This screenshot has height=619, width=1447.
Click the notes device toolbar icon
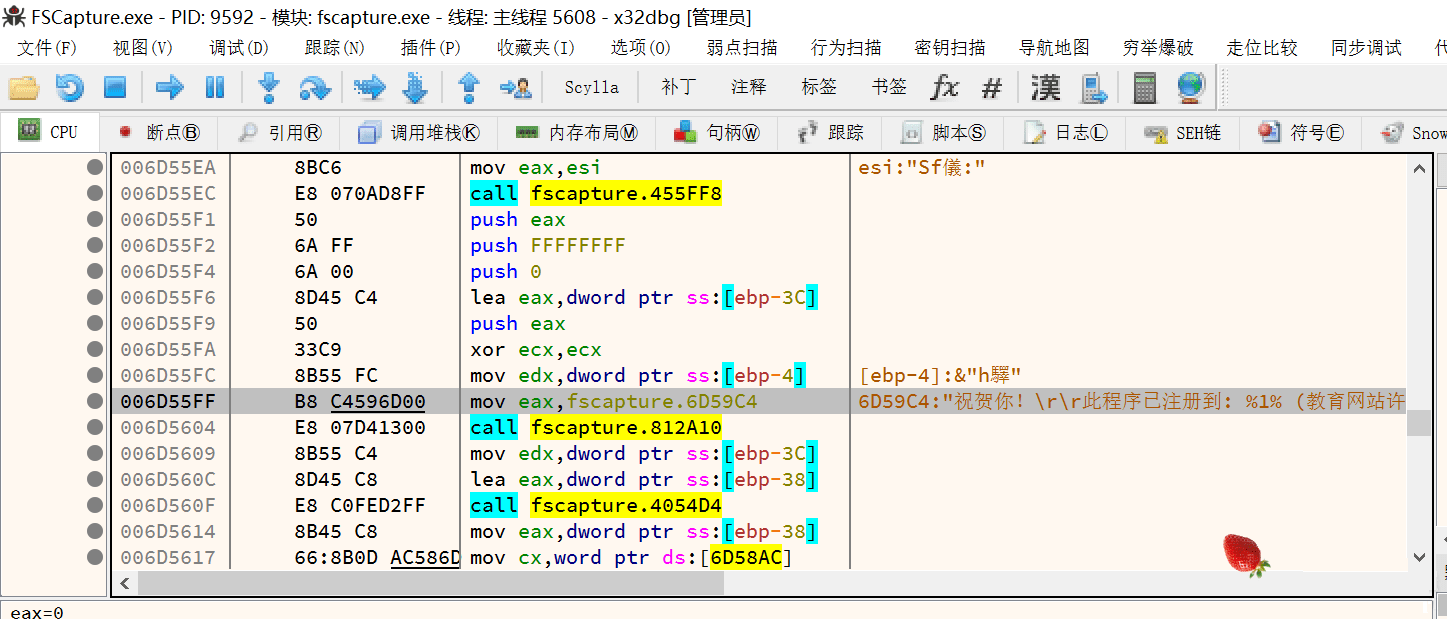pos(1094,88)
